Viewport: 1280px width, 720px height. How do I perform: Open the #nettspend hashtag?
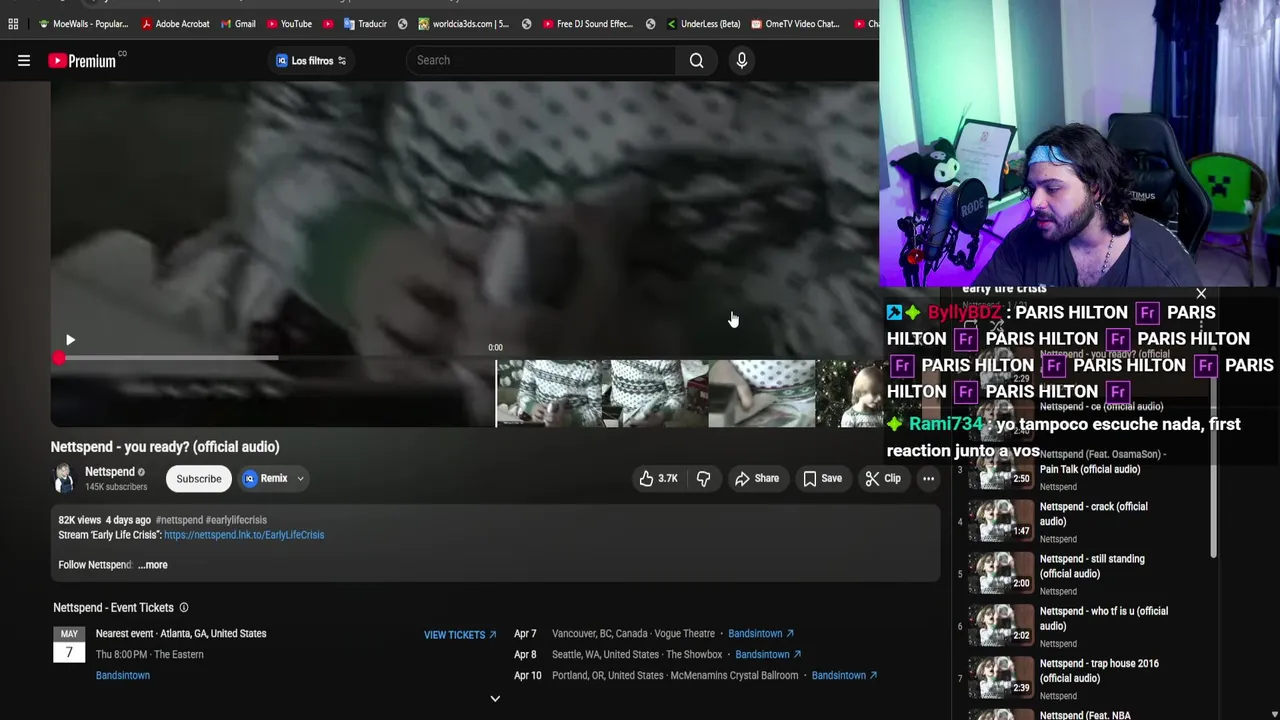(179, 520)
